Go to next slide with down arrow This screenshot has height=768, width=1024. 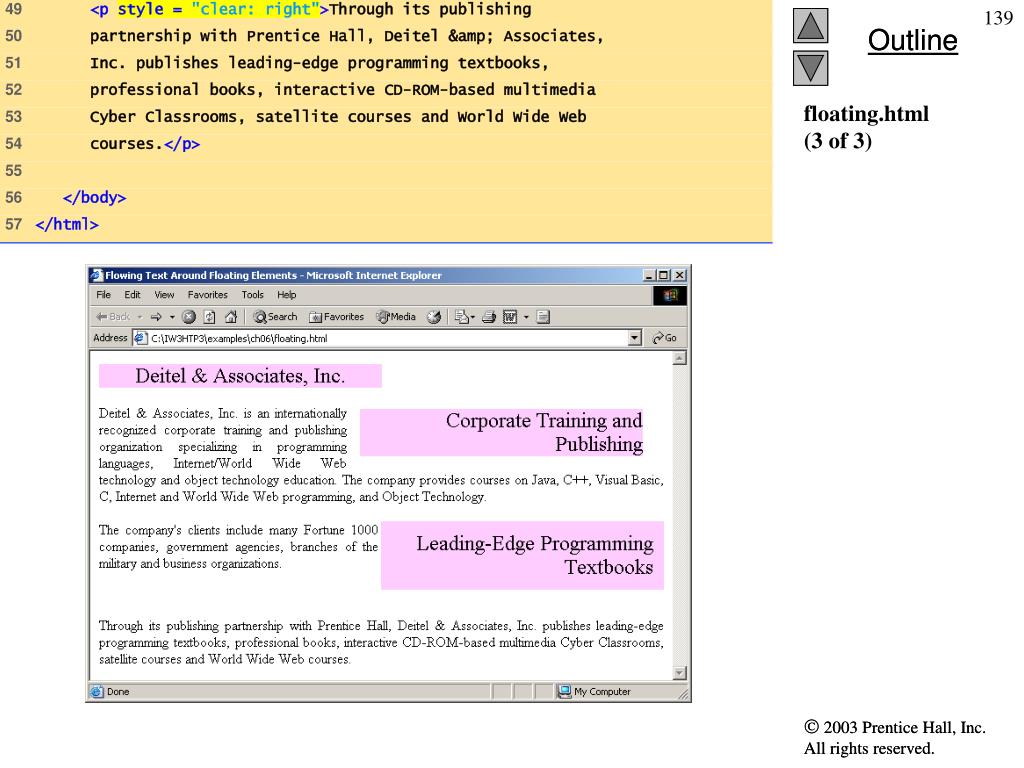810,69
